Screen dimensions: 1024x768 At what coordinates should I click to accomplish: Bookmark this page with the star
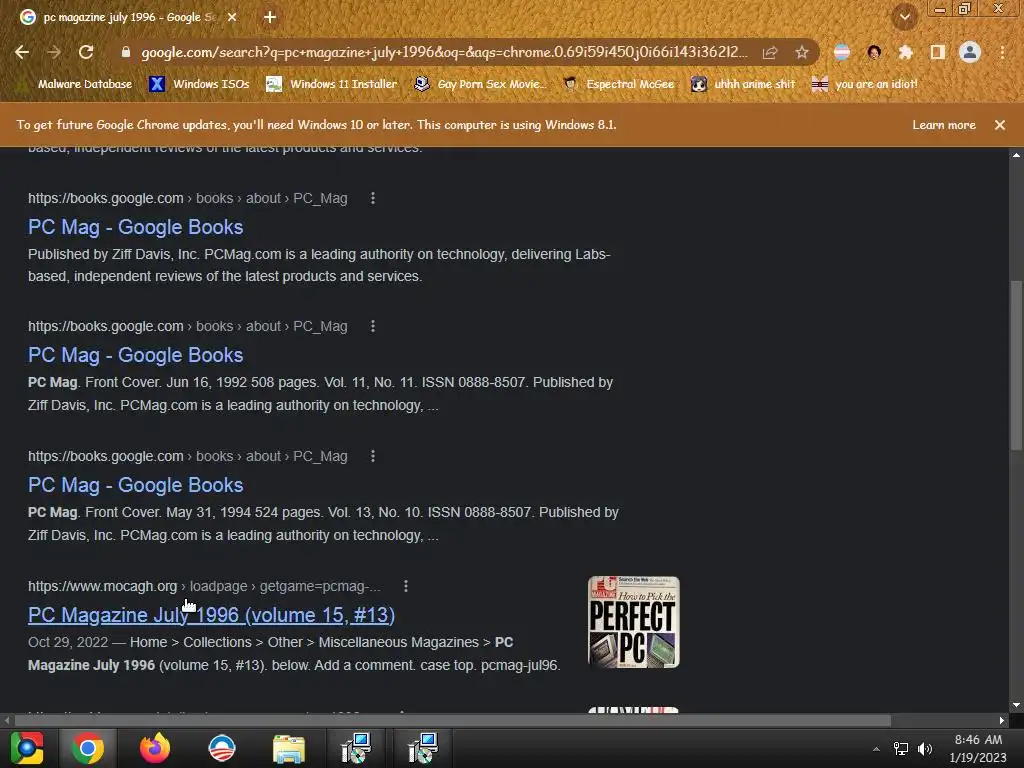point(802,52)
